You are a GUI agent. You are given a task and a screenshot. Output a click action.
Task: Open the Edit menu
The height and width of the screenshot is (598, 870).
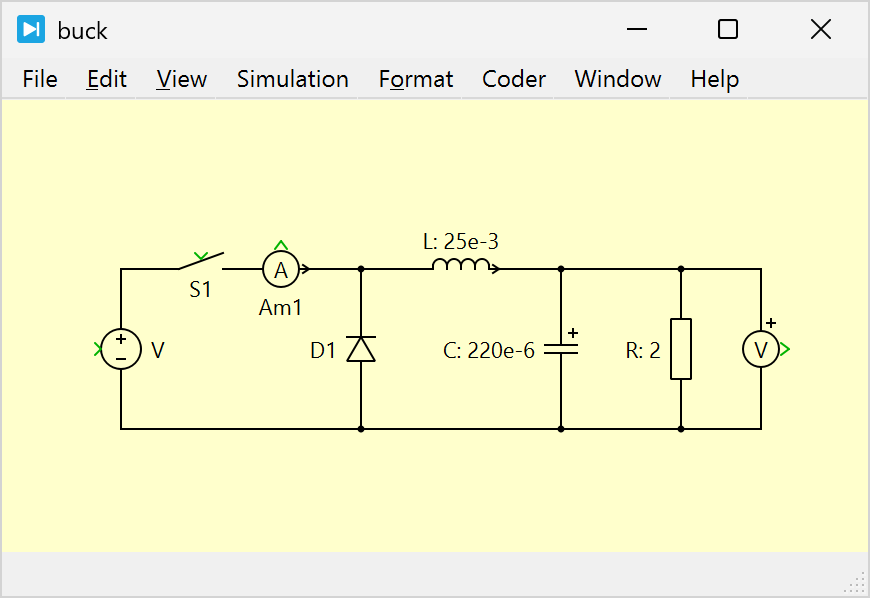pyautogui.click(x=107, y=79)
